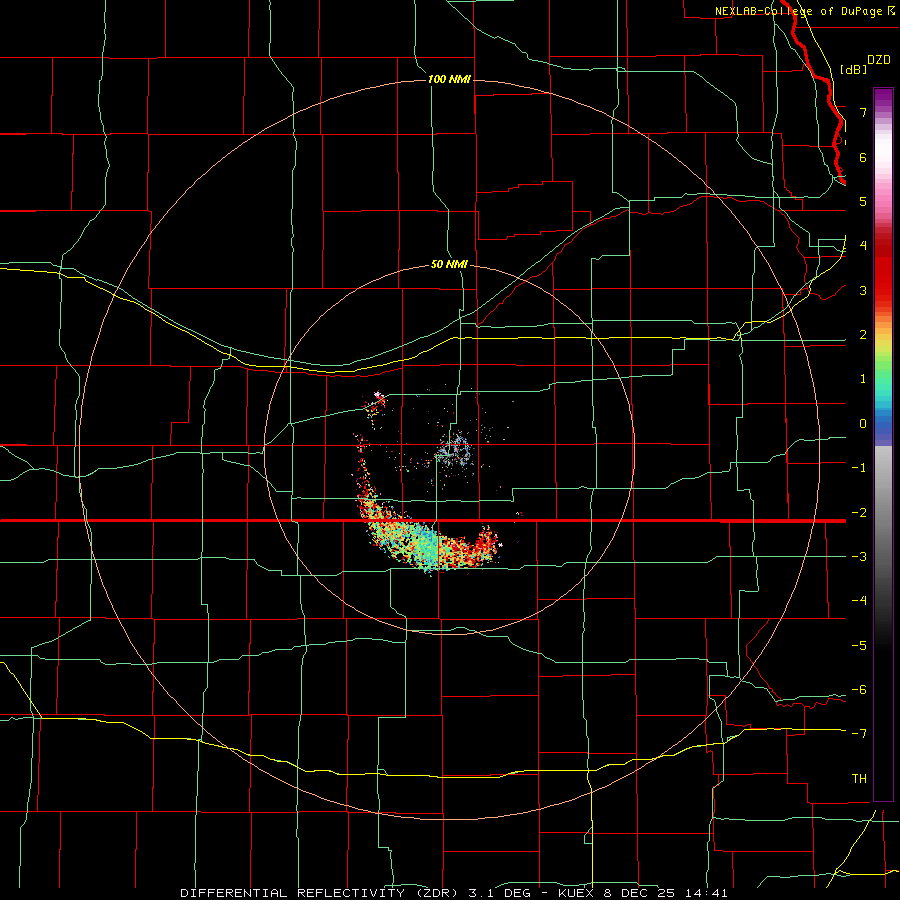Image resolution: width=900 pixels, height=900 pixels.
Task: Click the -6 dB tick label
Action: (859, 690)
